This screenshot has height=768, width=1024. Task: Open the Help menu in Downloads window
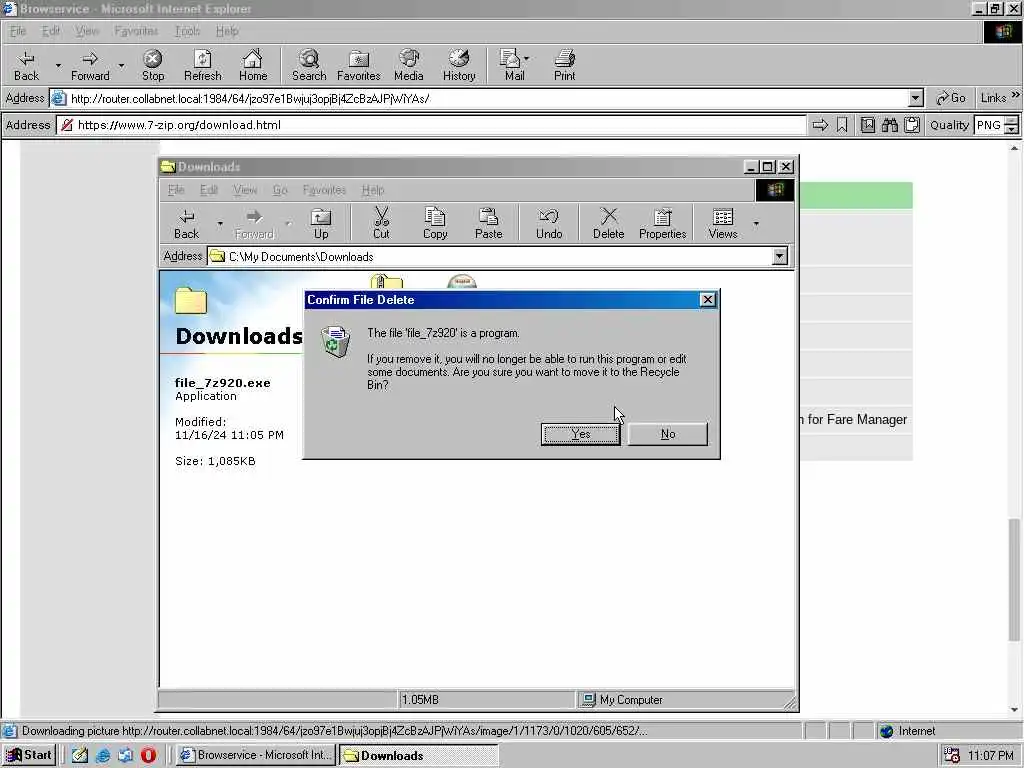coord(373,190)
